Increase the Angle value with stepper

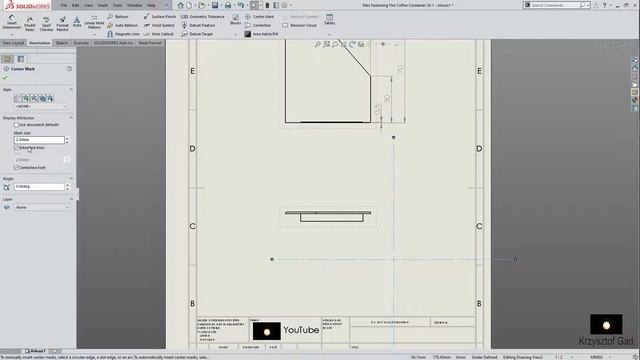67,185
